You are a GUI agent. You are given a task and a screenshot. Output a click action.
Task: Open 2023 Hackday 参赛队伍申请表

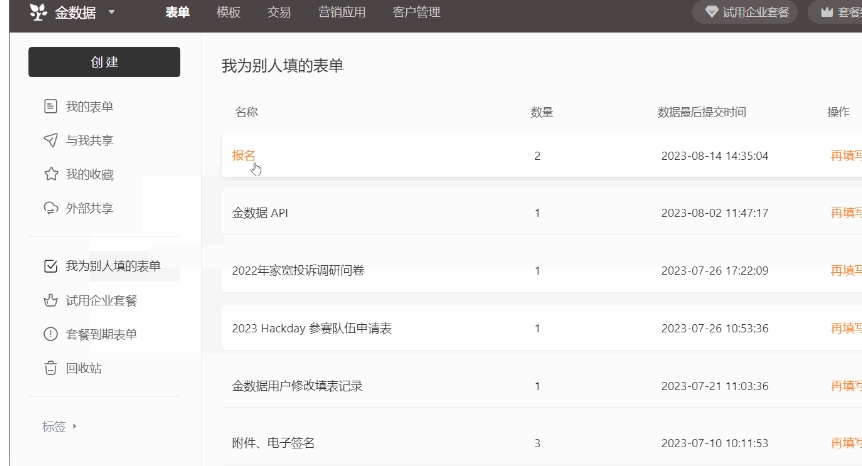click(x=312, y=328)
